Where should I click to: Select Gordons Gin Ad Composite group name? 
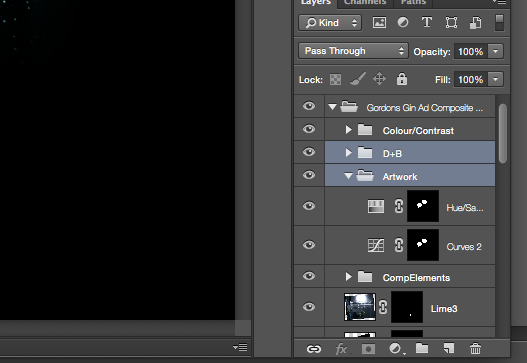[x=425, y=108]
